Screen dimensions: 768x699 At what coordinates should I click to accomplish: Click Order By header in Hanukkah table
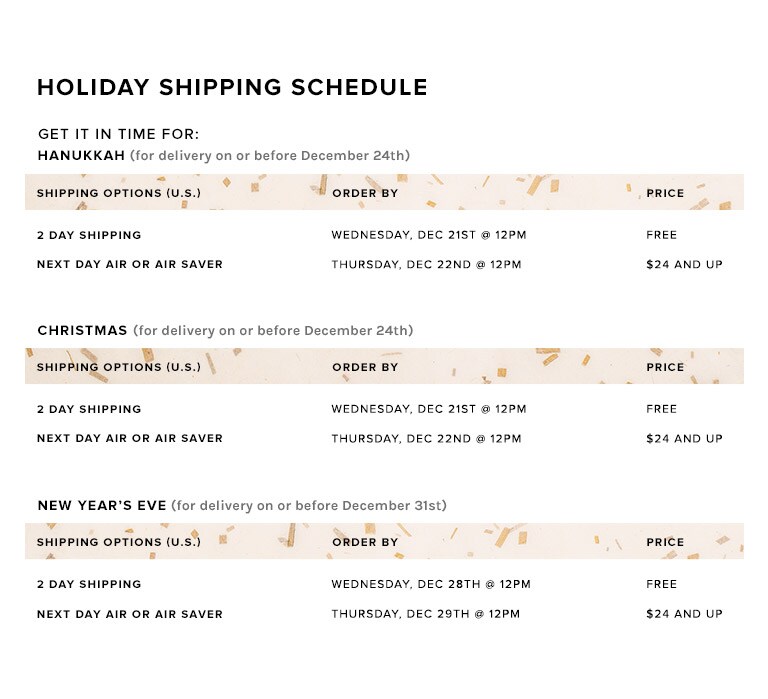coord(365,193)
